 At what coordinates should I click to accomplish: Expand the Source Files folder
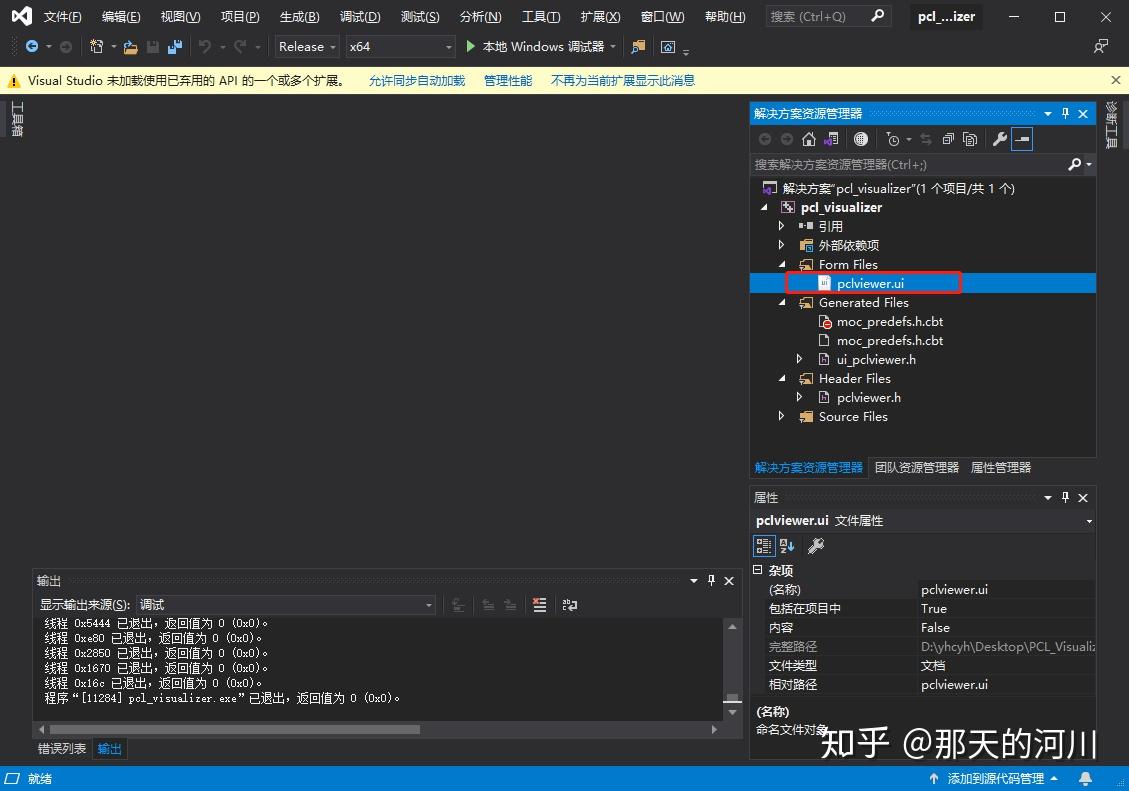(783, 416)
